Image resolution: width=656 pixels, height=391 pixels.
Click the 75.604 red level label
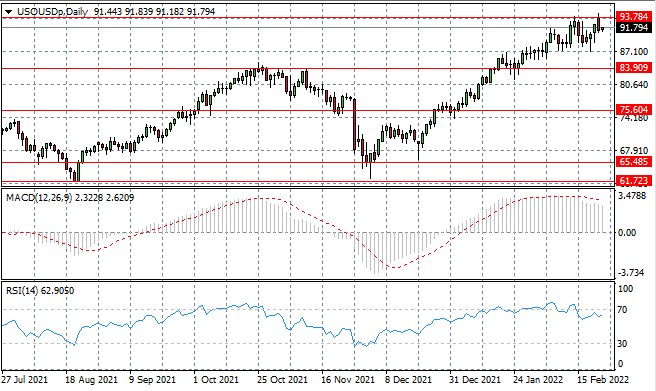click(634, 110)
